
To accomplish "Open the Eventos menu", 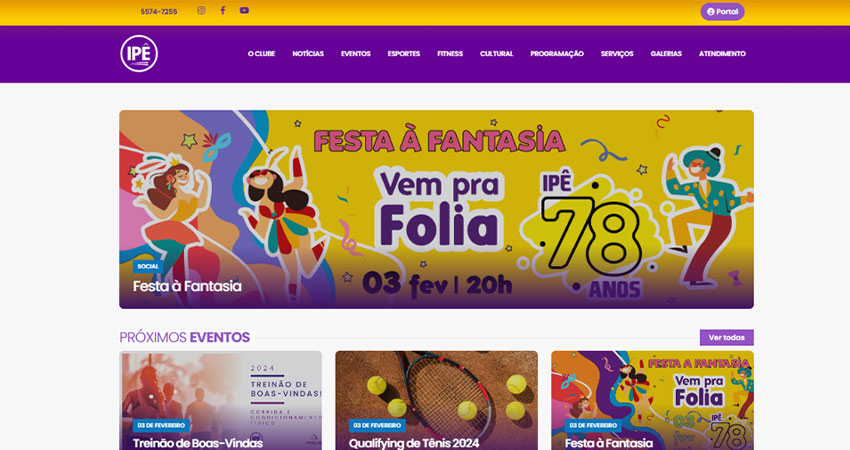I will click(356, 54).
